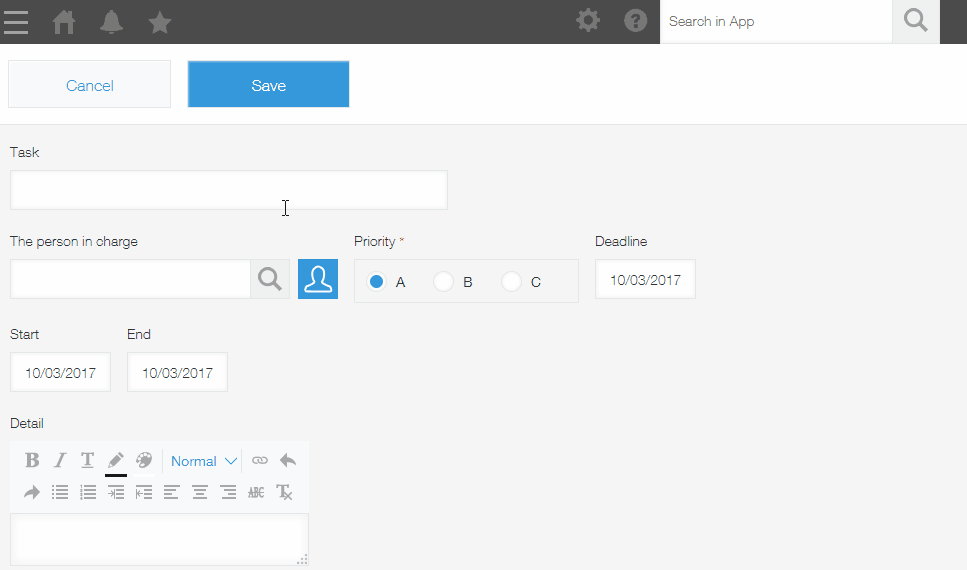Screen dimensions: 967x570
Task: Insert bulleted list
Action: pos(60,492)
